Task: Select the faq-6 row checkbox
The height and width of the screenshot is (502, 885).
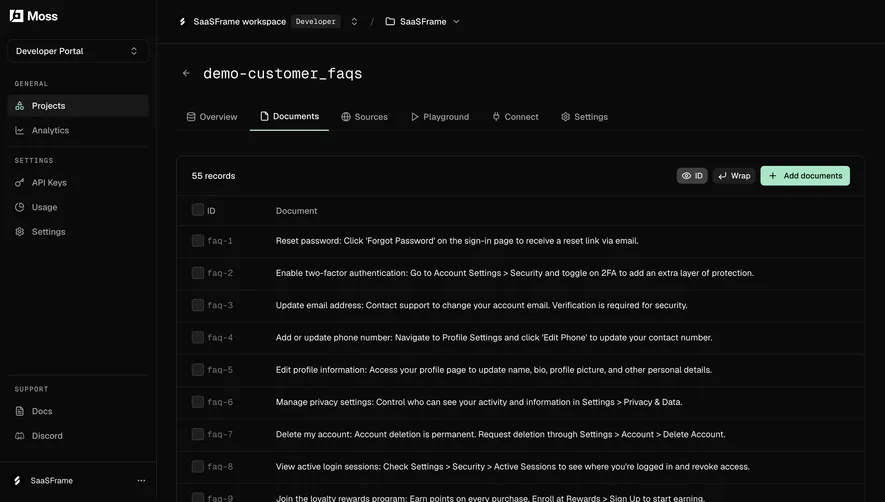Action: click(x=198, y=401)
